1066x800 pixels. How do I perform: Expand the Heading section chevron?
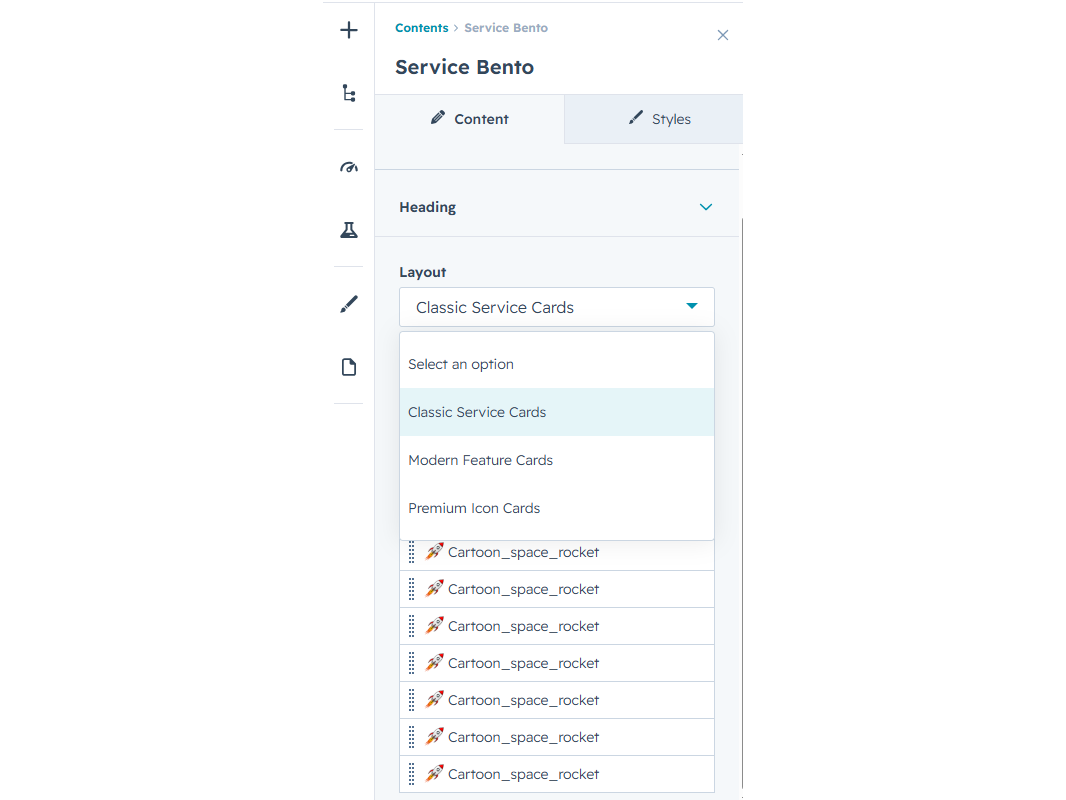point(706,207)
